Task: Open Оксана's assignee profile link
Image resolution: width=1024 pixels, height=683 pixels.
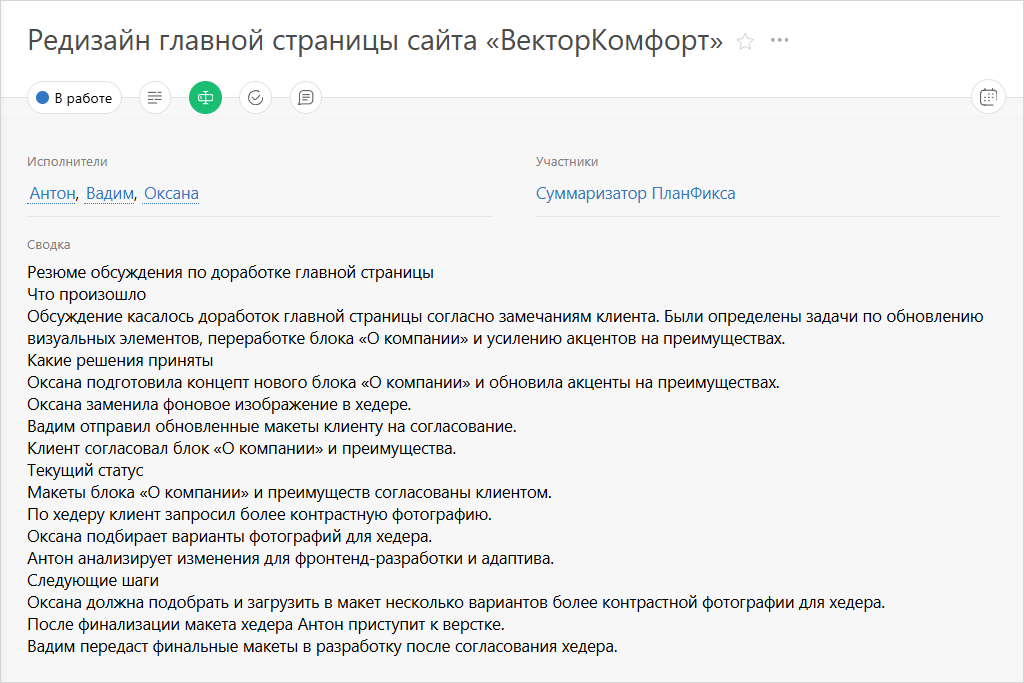Action: pyautogui.click(x=170, y=193)
